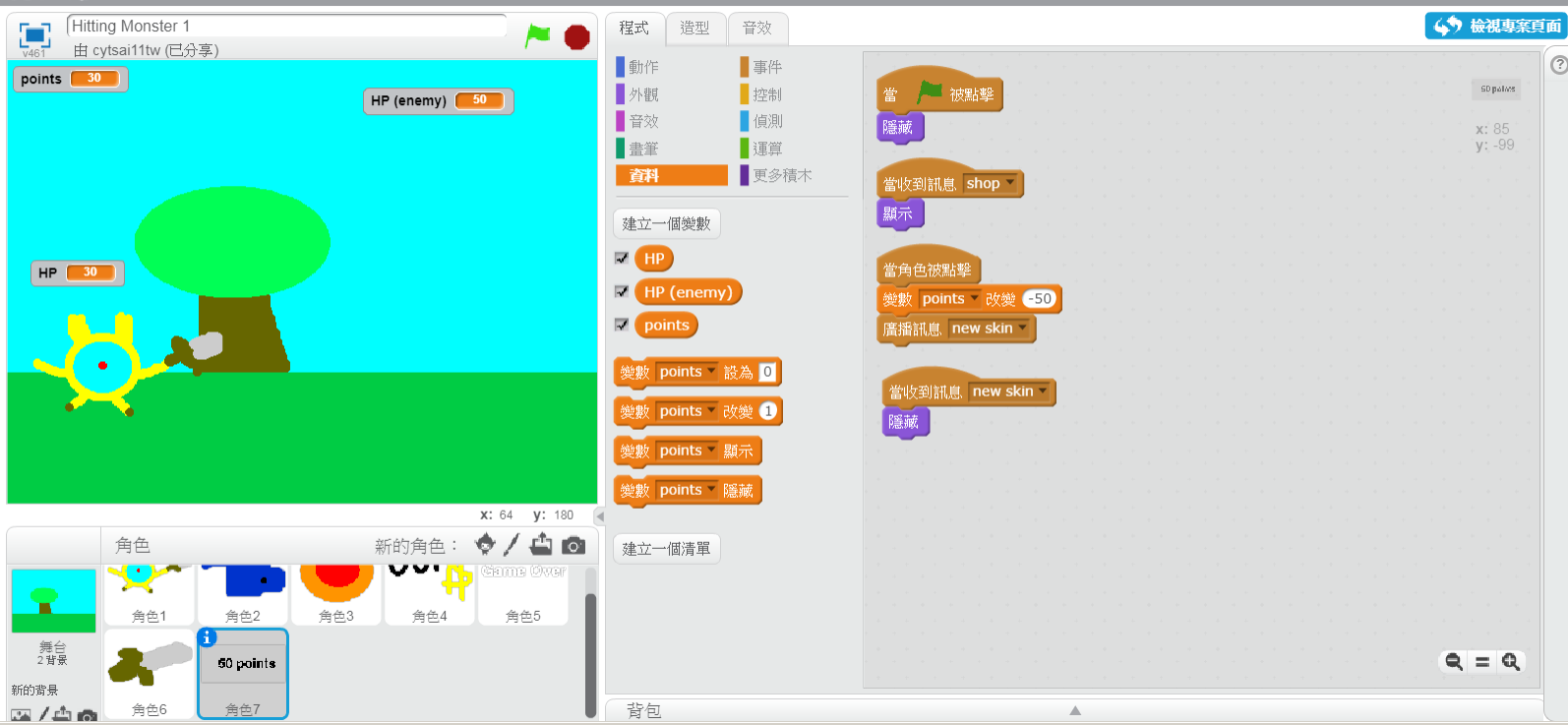Take a backdrop photo with camera icon
1568x725 pixels.
point(88,716)
